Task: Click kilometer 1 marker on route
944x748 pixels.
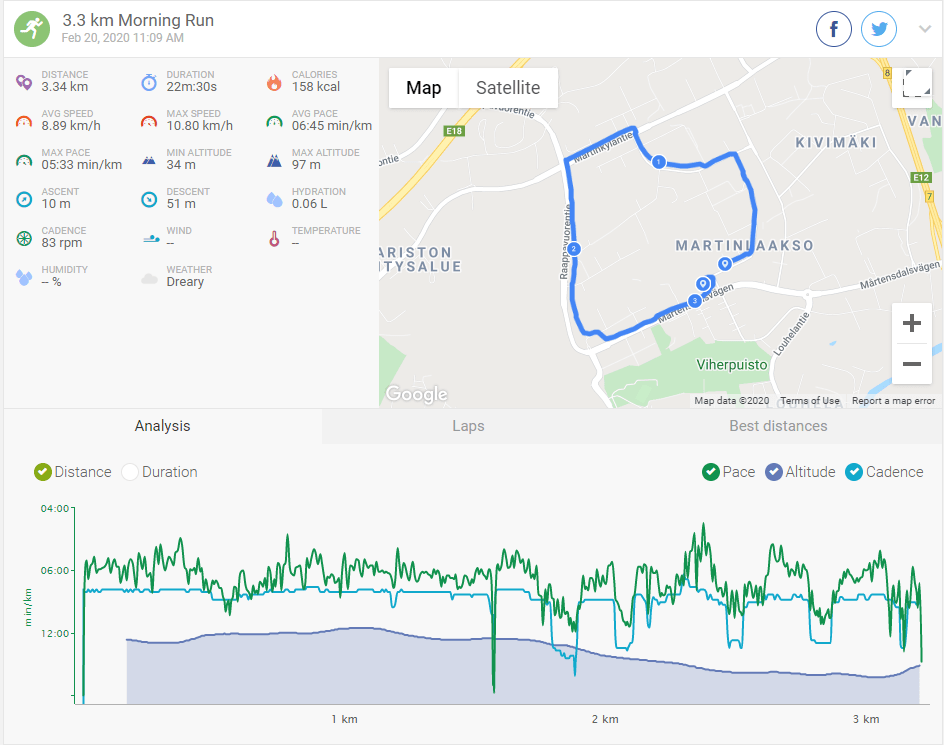Action: (658, 162)
